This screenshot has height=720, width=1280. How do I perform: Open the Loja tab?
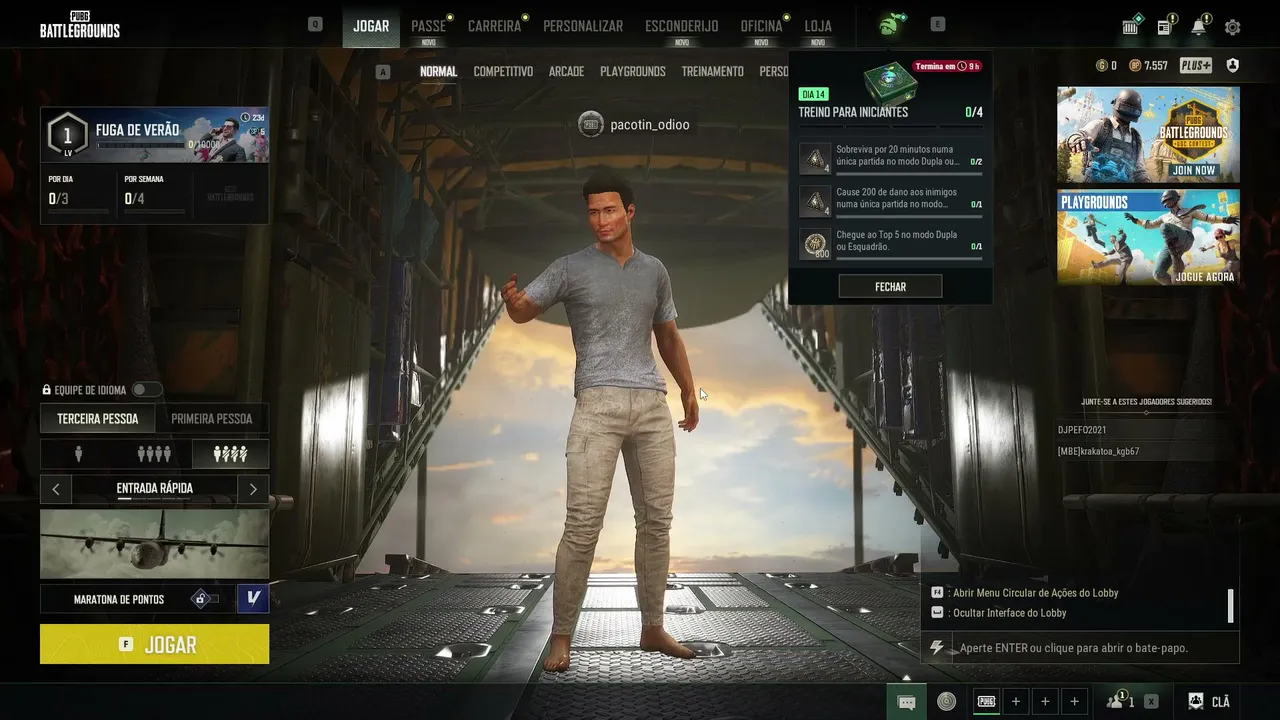[818, 26]
